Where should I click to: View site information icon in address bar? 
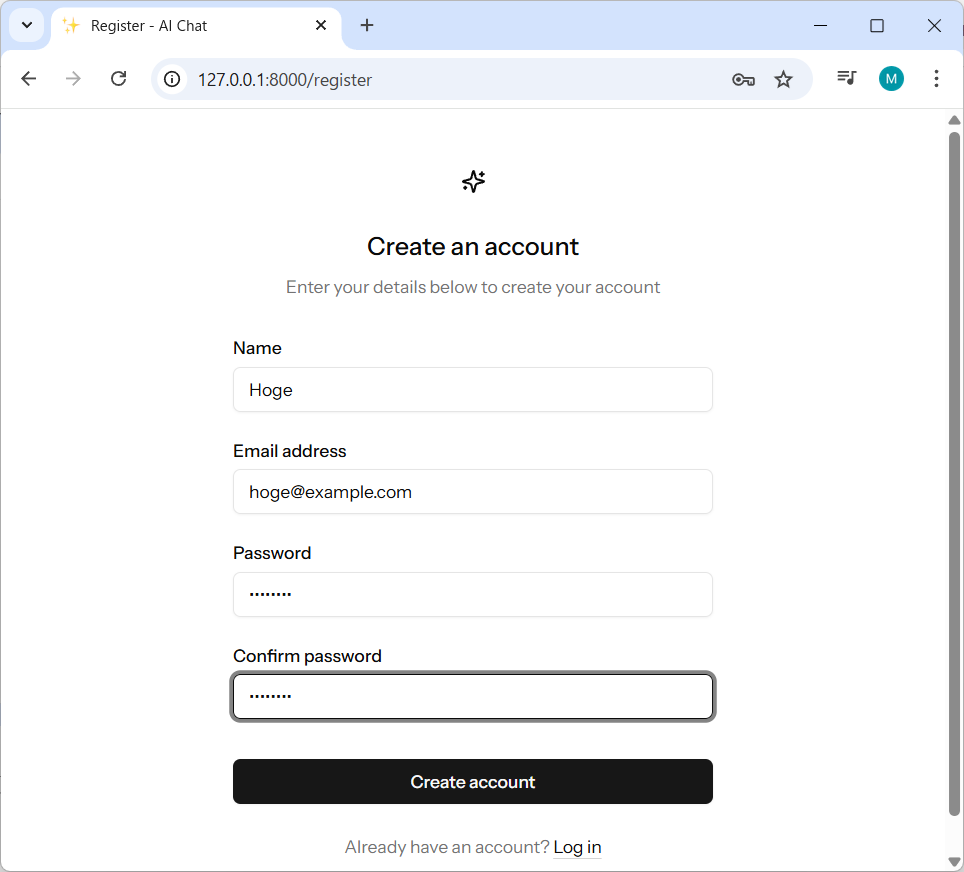pos(173,79)
